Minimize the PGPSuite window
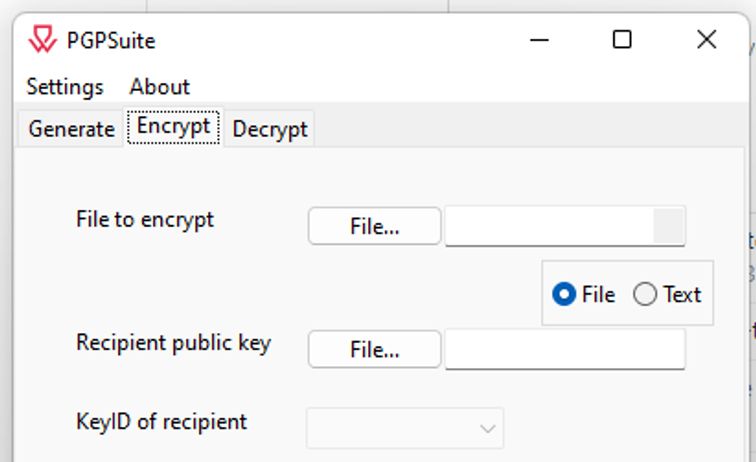Screen dimensions: 756x462 (538, 40)
